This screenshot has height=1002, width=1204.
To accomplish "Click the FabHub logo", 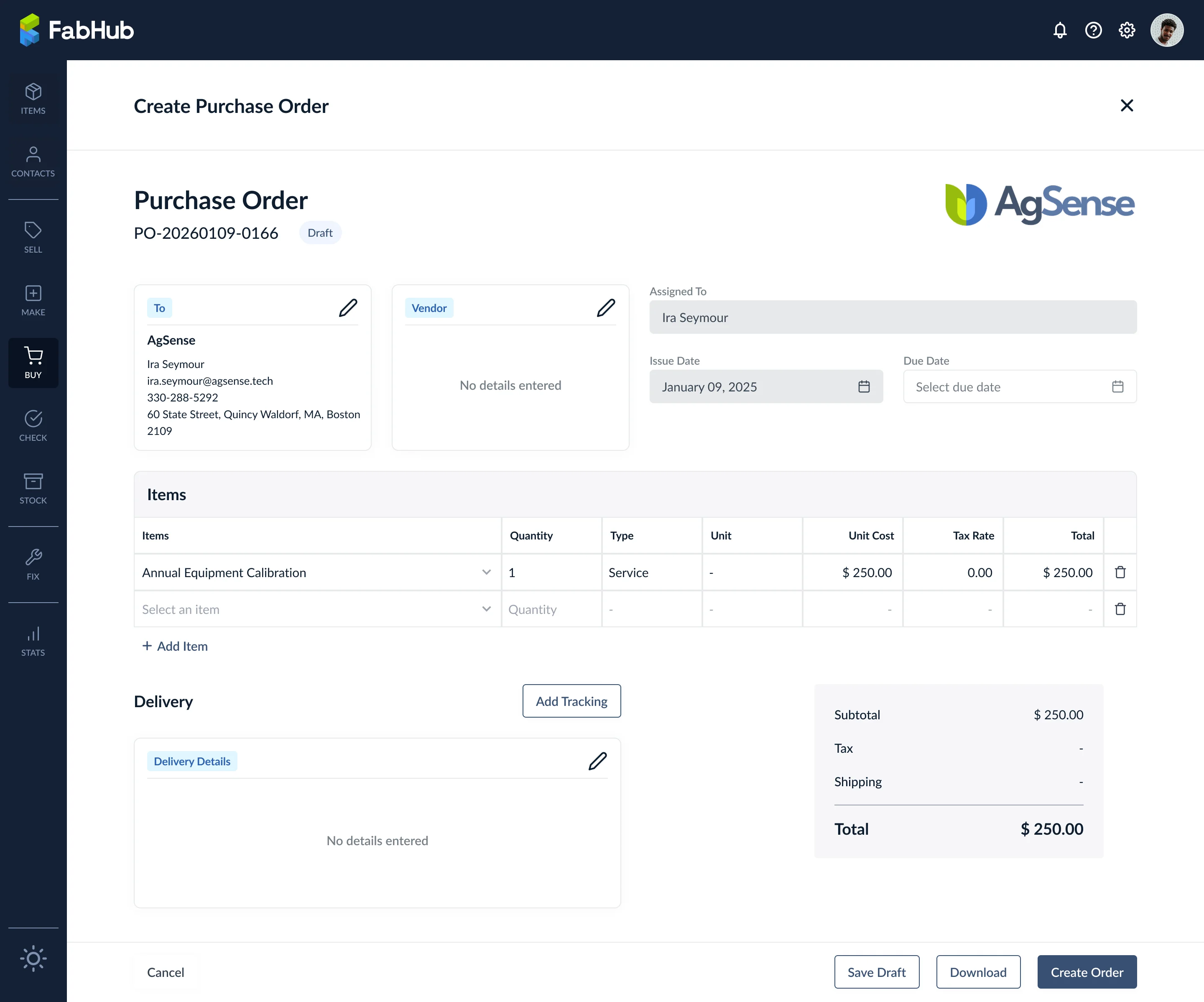I will (76, 30).
